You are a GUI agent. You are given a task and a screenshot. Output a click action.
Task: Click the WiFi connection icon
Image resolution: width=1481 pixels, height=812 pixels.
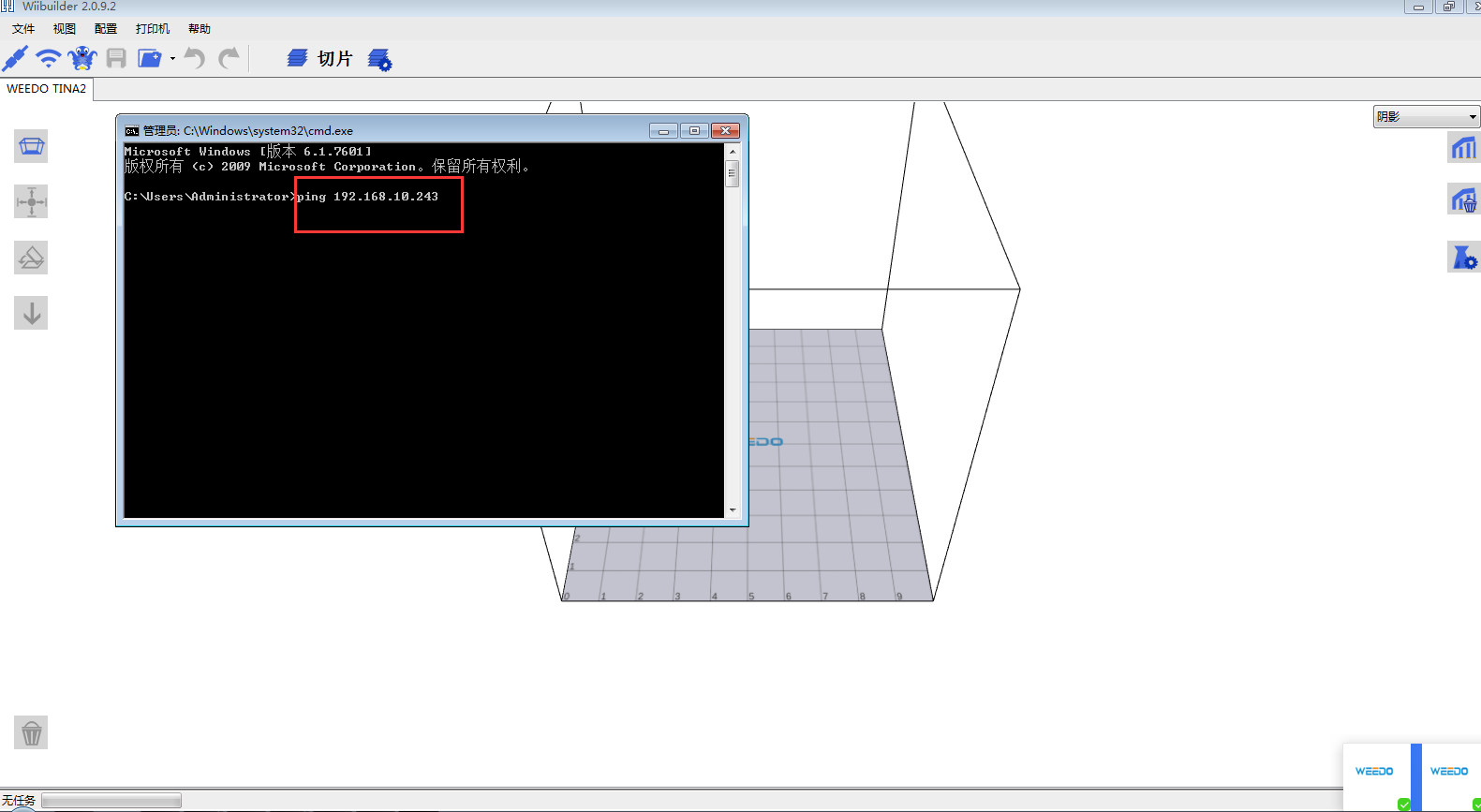pyautogui.click(x=48, y=59)
